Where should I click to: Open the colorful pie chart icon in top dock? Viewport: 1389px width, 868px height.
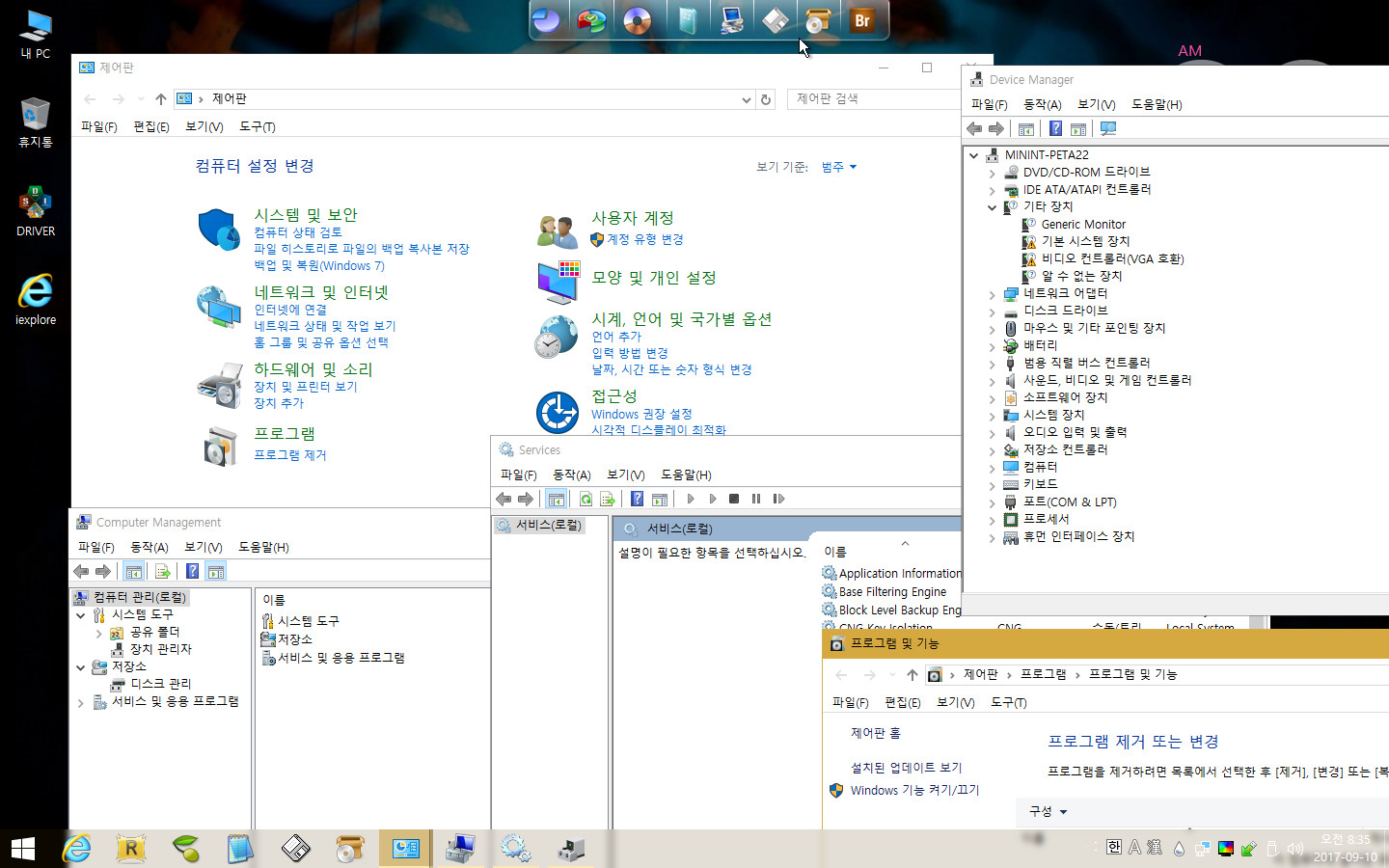tap(591, 20)
